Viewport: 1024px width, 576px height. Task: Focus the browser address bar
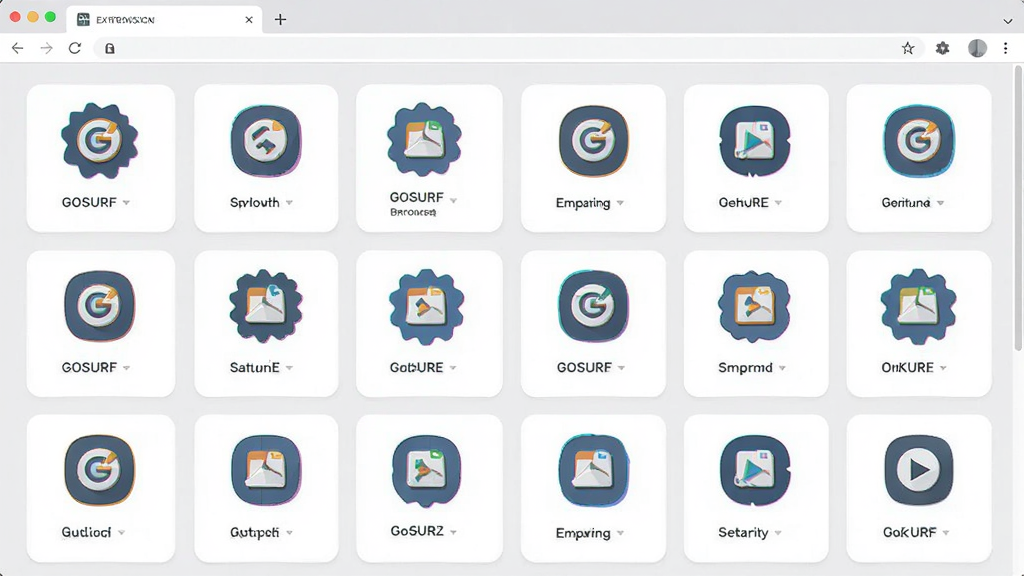click(509, 48)
